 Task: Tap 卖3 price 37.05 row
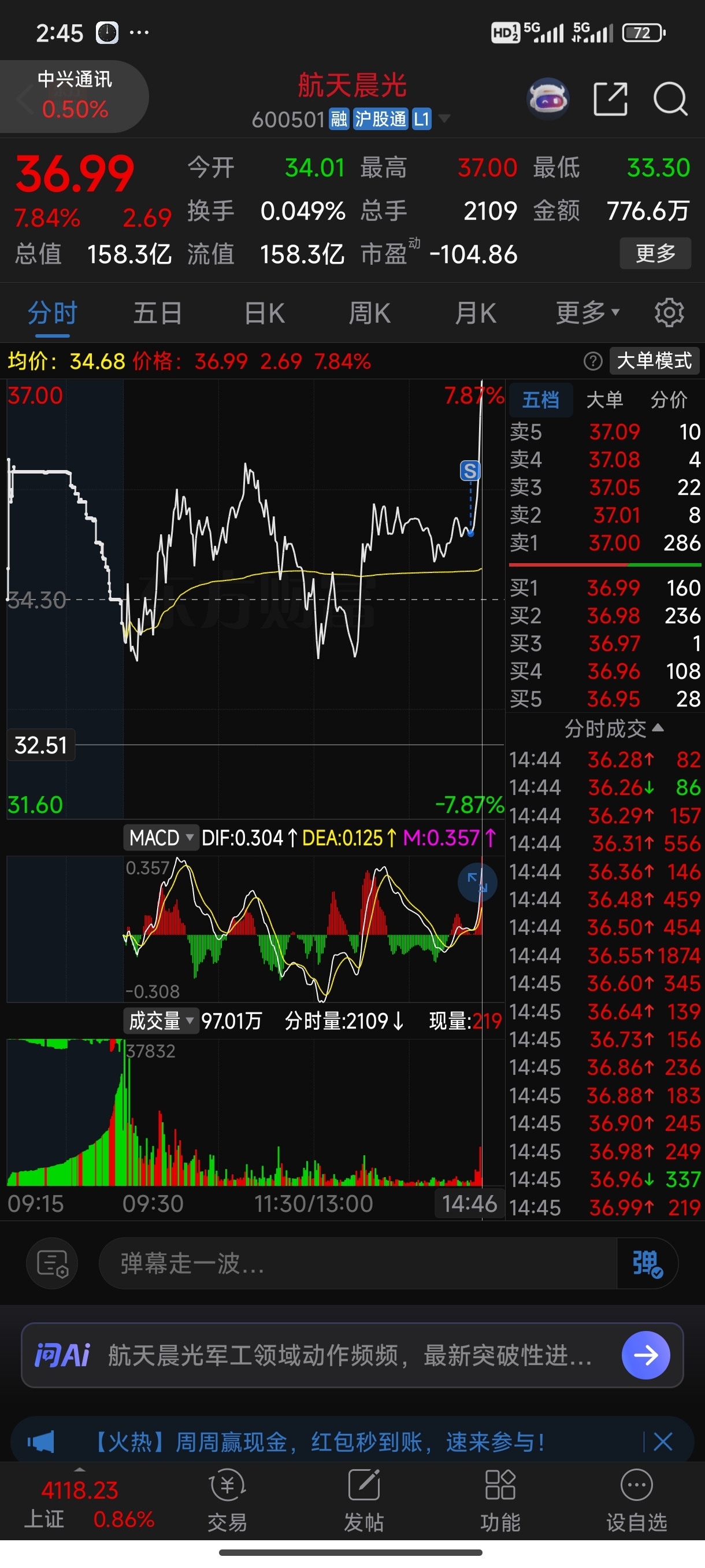click(x=605, y=487)
